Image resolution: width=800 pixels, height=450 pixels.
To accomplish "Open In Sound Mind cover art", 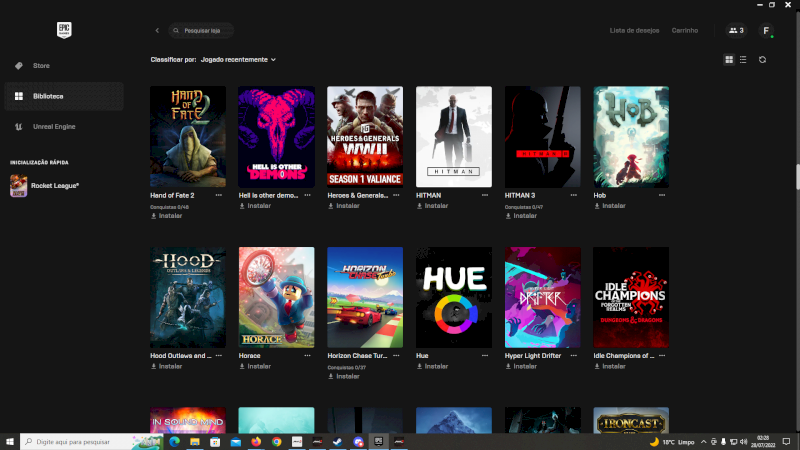I will point(188,420).
